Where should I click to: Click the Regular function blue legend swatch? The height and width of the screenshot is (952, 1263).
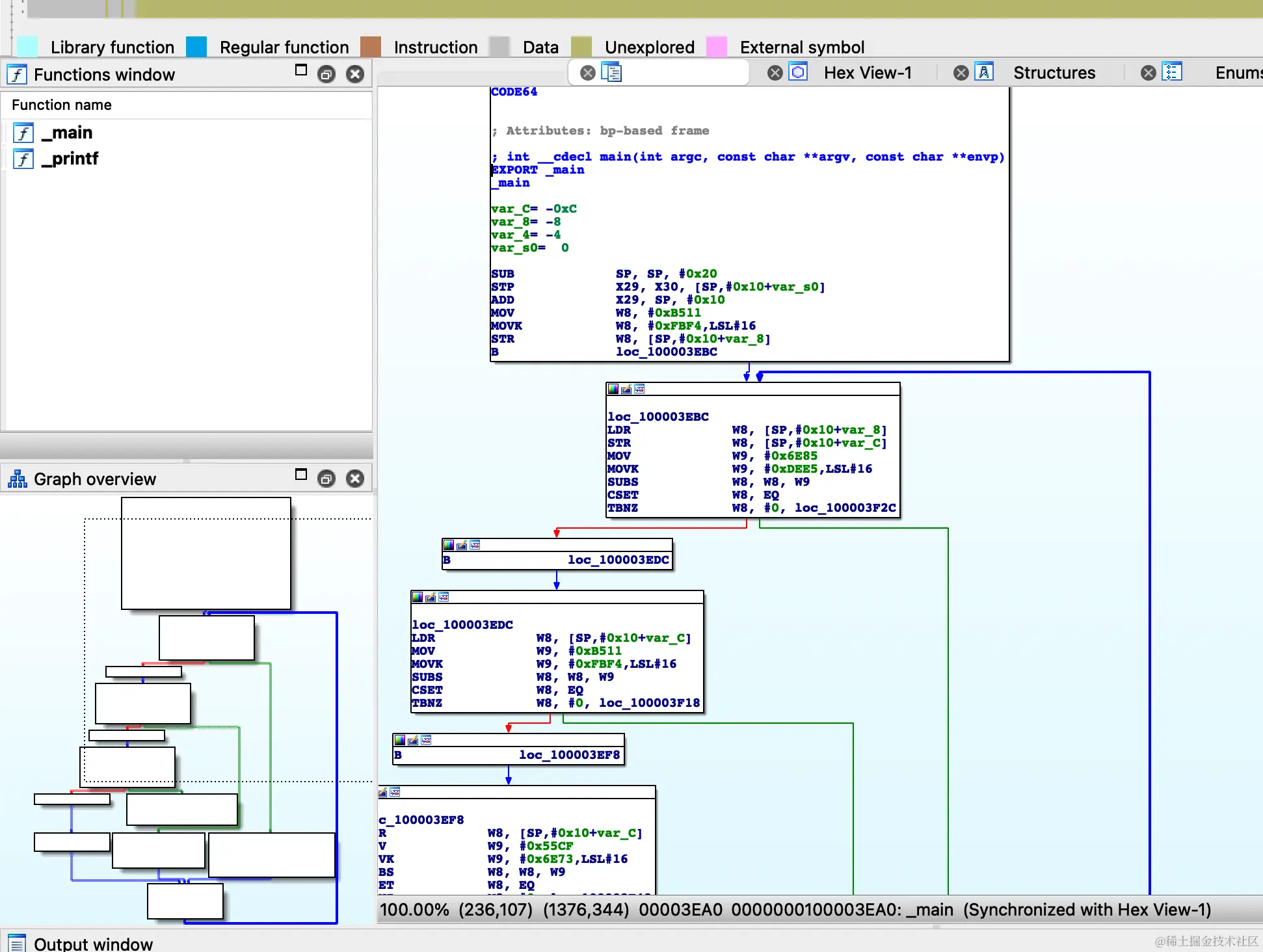click(x=196, y=47)
